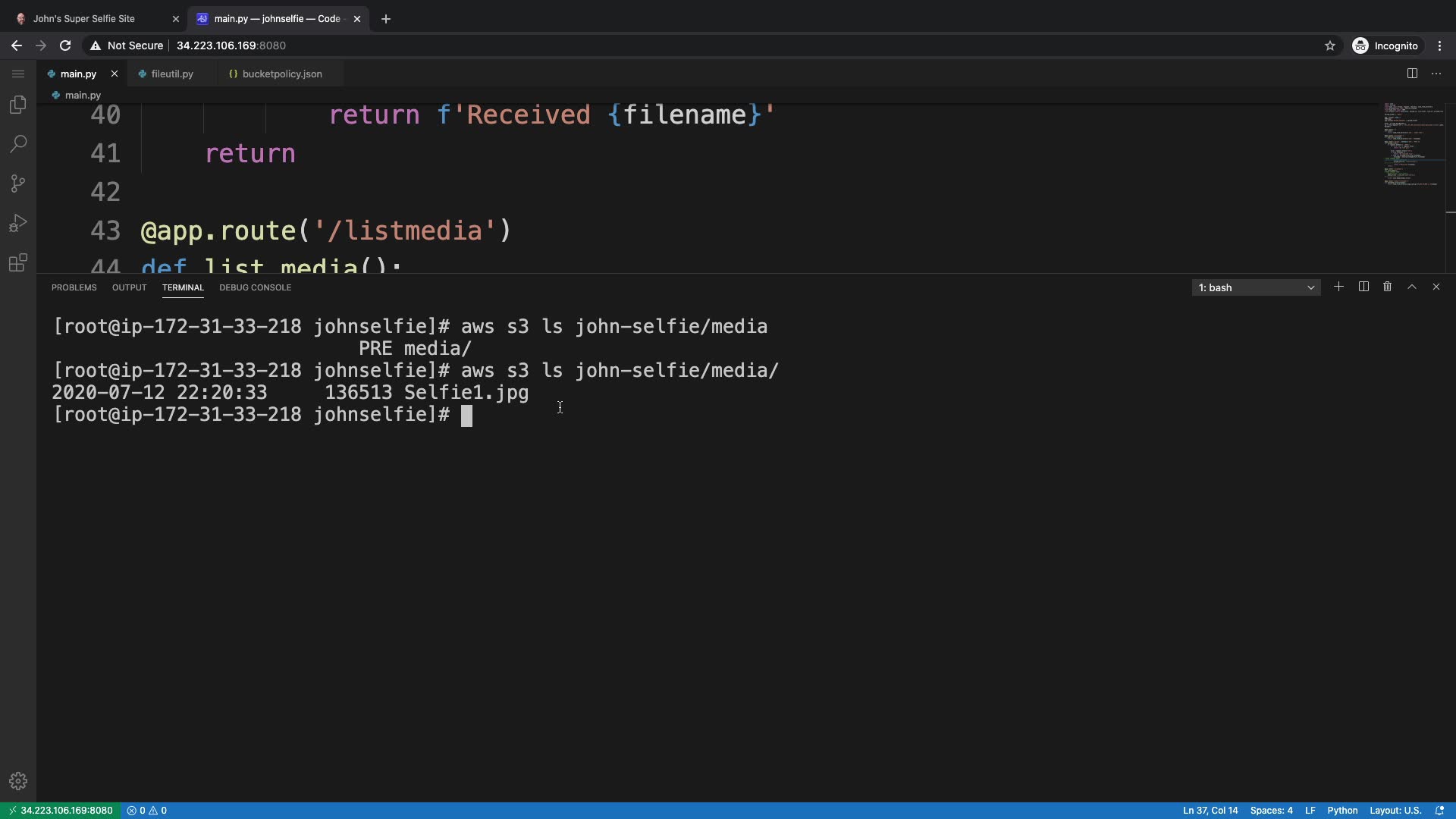This screenshot has height=819, width=1456.
Task: Open the Source Control view
Action: (x=18, y=184)
